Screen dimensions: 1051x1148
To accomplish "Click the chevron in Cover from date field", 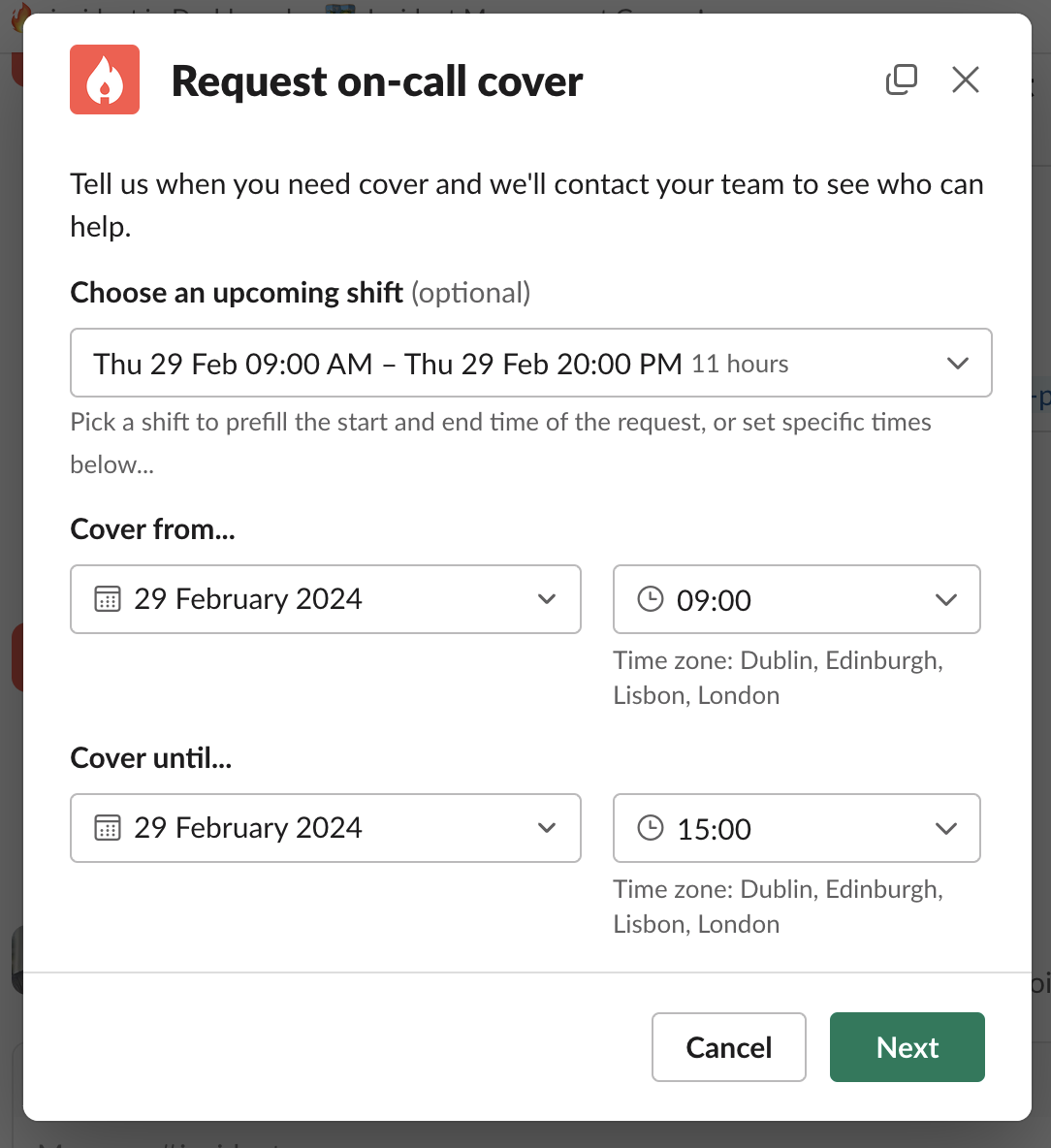I will [547, 599].
